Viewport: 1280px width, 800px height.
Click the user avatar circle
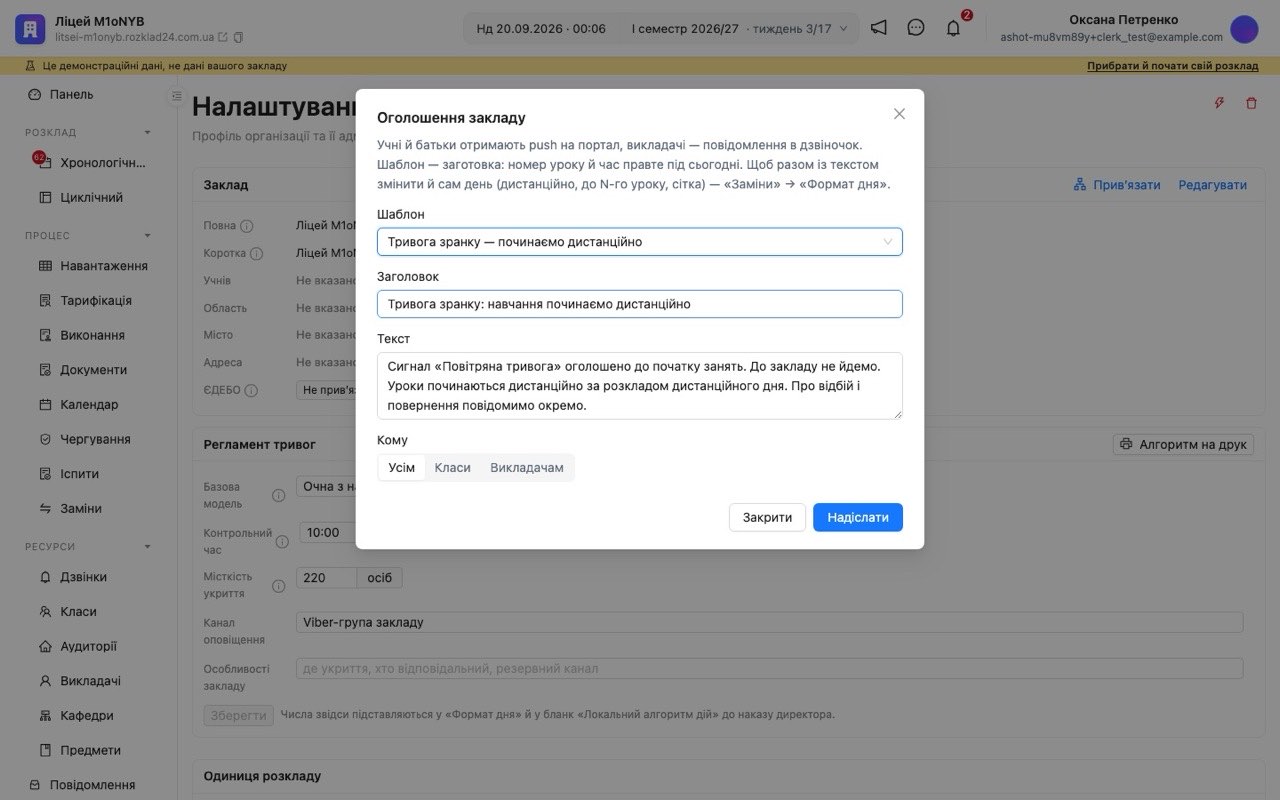1244,29
